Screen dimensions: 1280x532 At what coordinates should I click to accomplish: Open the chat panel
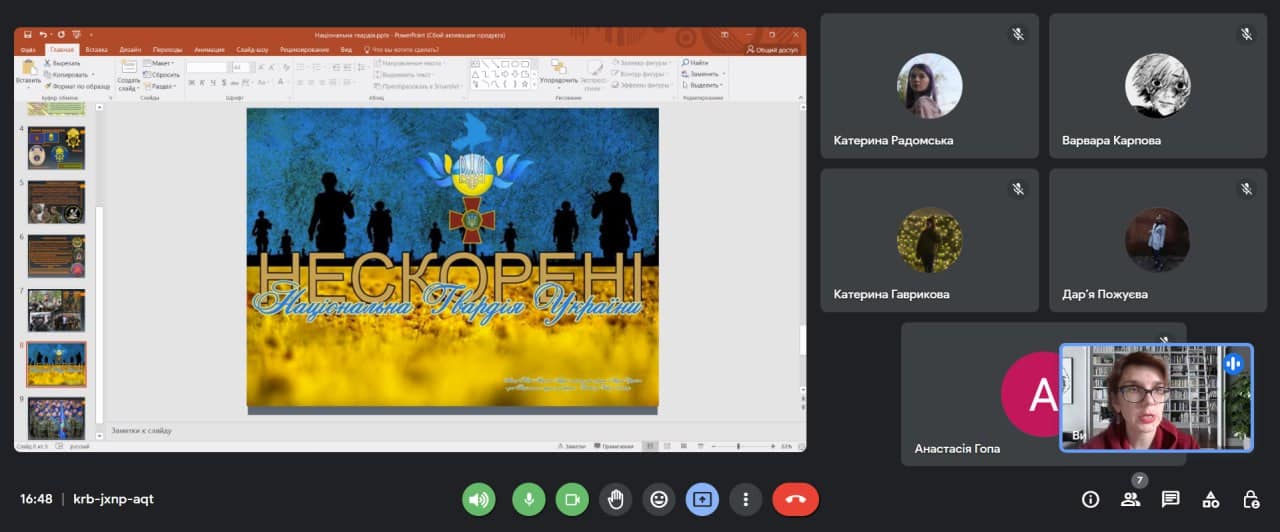1170,499
